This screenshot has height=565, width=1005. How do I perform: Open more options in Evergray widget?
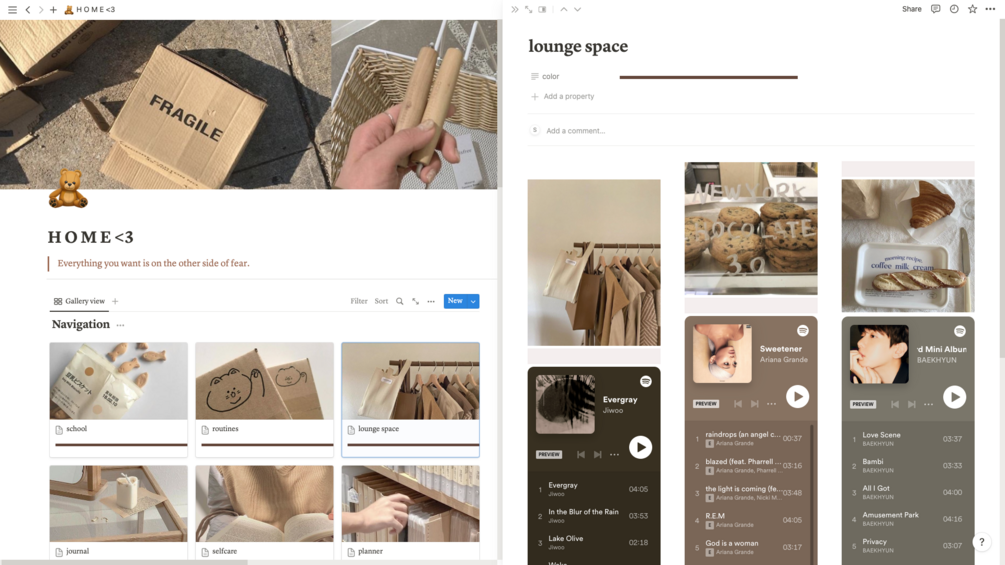pyautogui.click(x=615, y=454)
